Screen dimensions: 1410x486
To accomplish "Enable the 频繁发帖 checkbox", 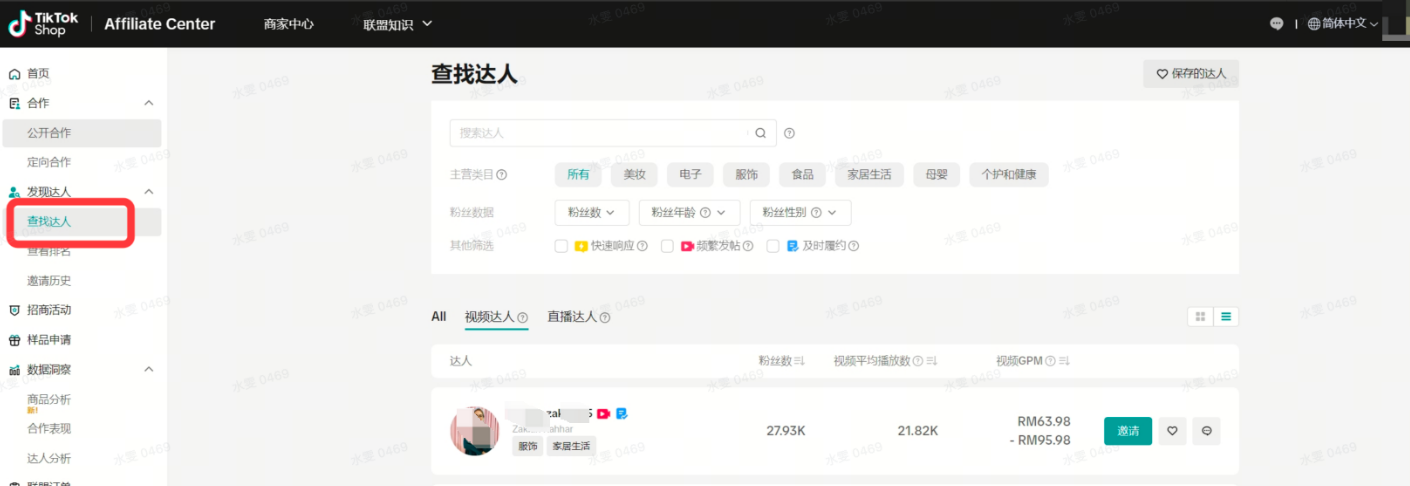I will point(667,246).
